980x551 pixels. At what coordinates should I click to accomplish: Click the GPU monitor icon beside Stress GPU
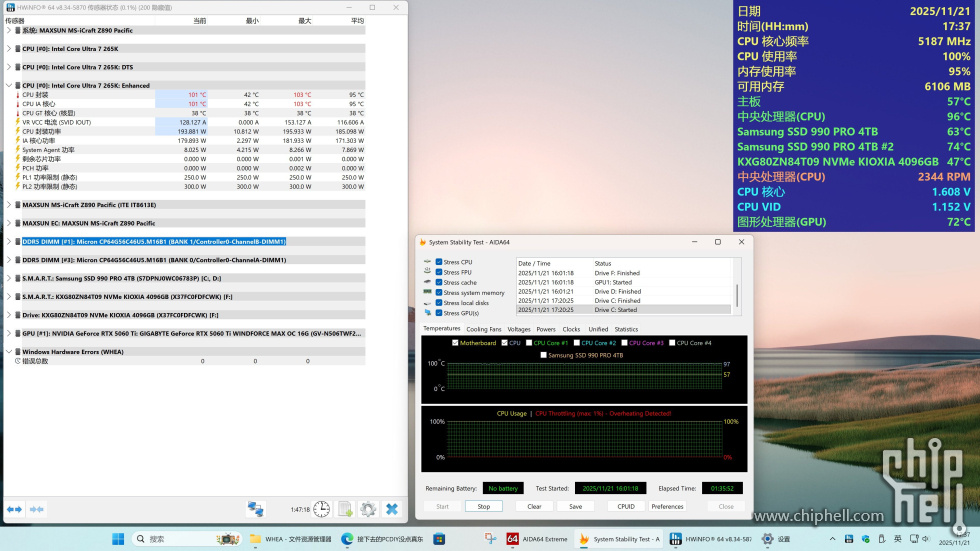(428, 313)
